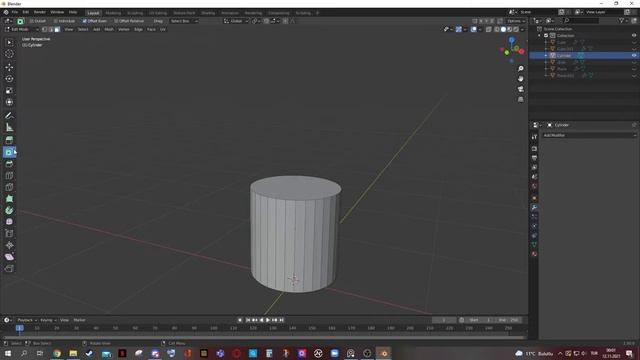Viewport: 640px width, 360px height.
Task: Click the outliner search field
Action: tap(582, 20)
